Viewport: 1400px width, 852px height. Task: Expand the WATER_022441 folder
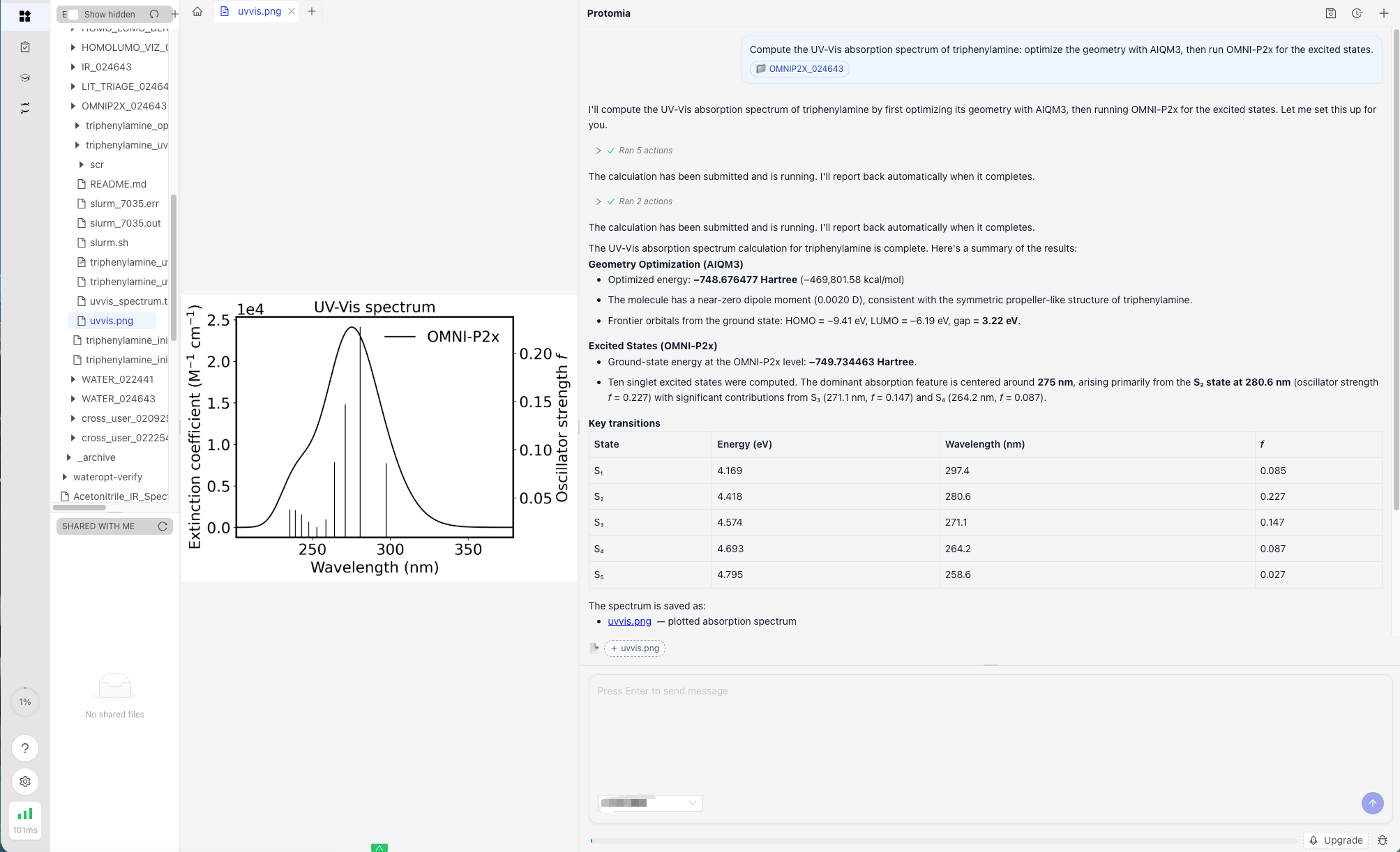(x=73, y=379)
